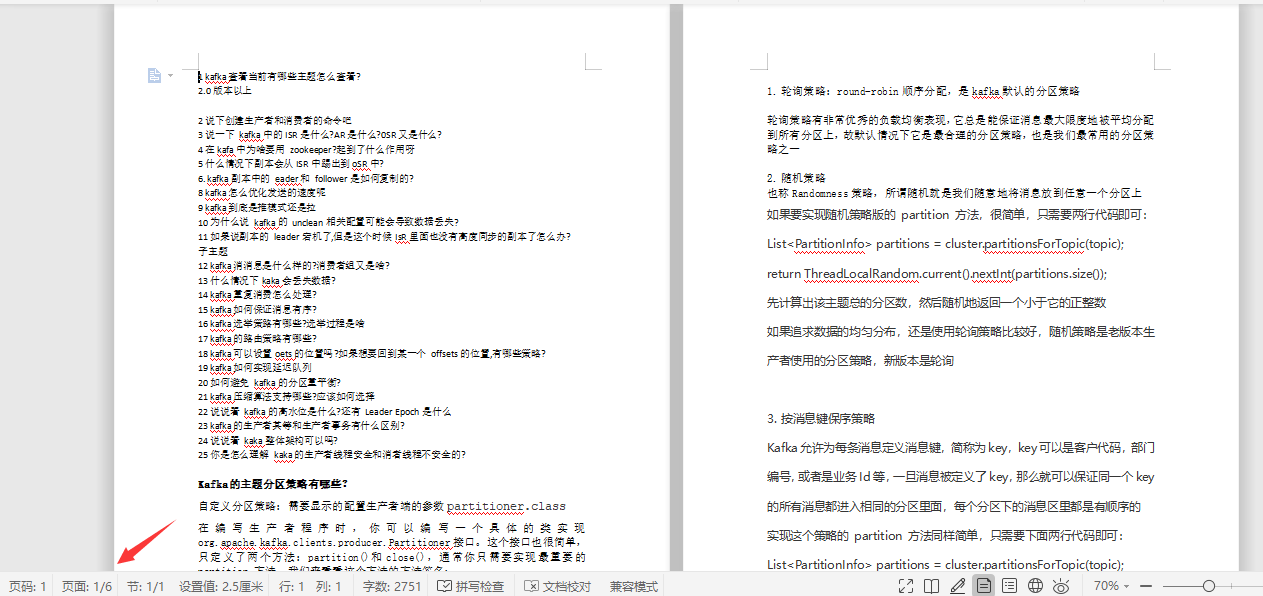This screenshot has width=1263, height=596.
Task: Click the line "2.0 版本以上"
Action: [225, 91]
